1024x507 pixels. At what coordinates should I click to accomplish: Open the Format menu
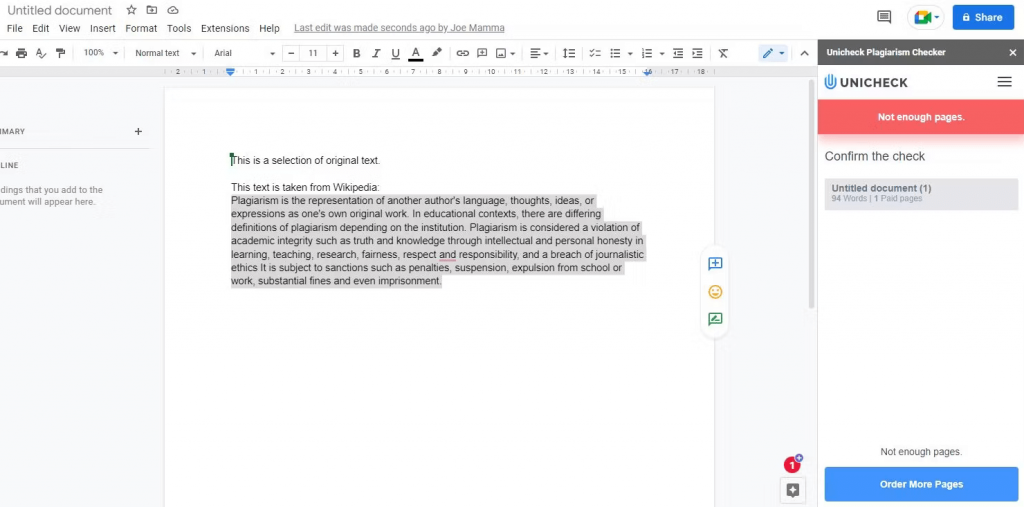[x=141, y=28]
